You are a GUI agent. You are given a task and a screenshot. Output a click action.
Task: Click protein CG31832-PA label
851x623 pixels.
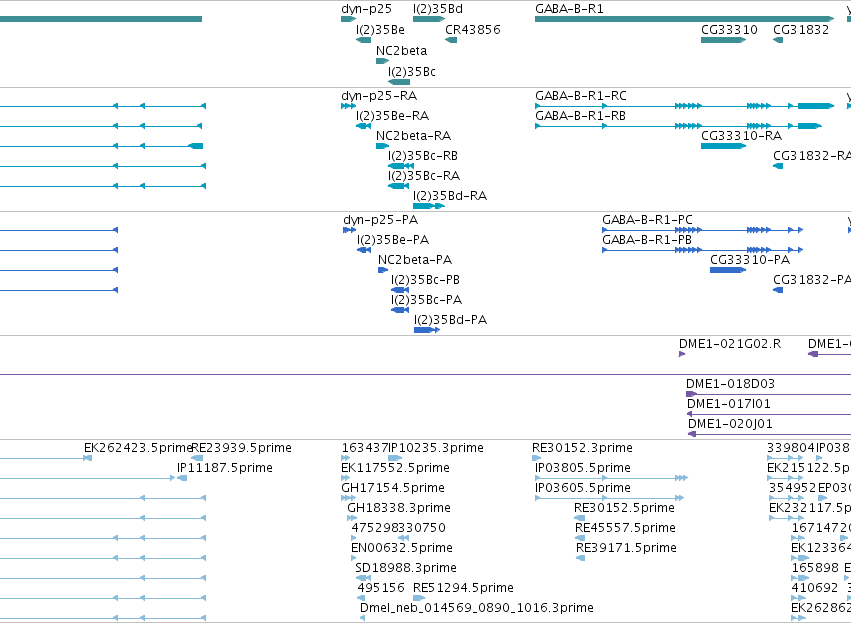click(x=812, y=280)
